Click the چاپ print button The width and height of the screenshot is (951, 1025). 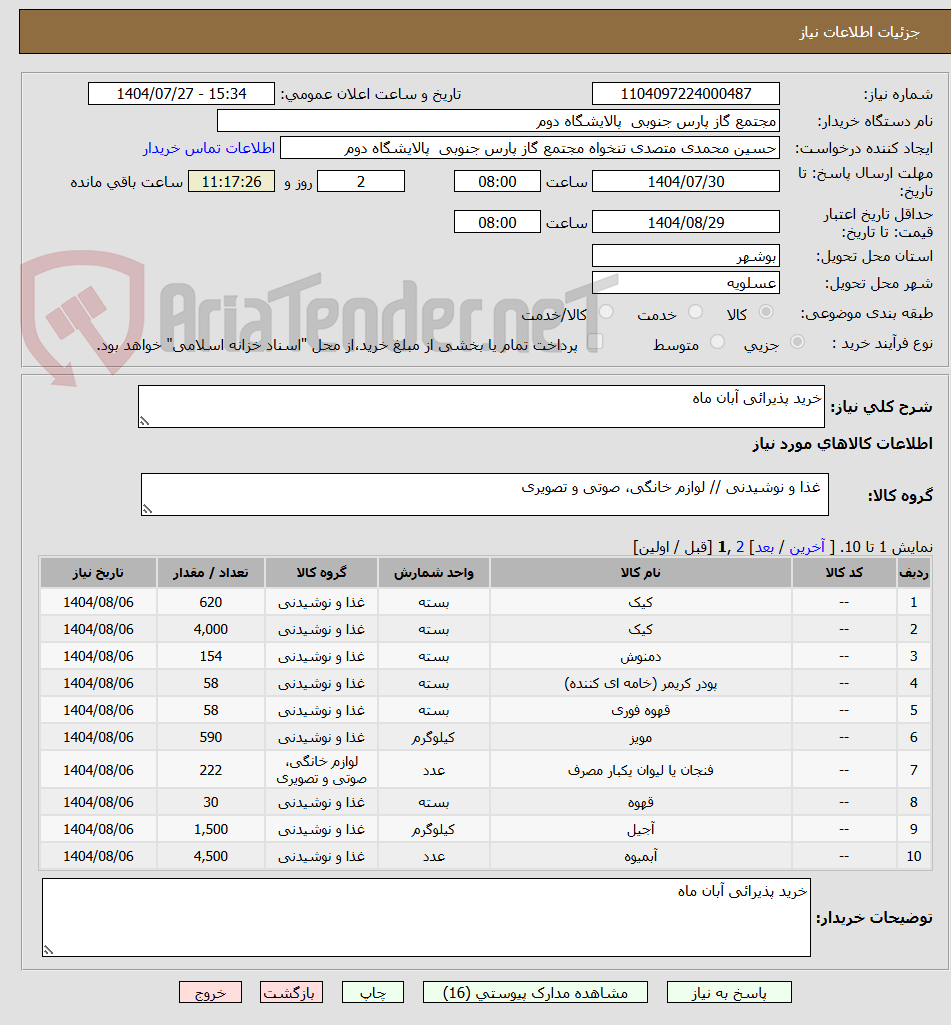(x=372, y=992)
